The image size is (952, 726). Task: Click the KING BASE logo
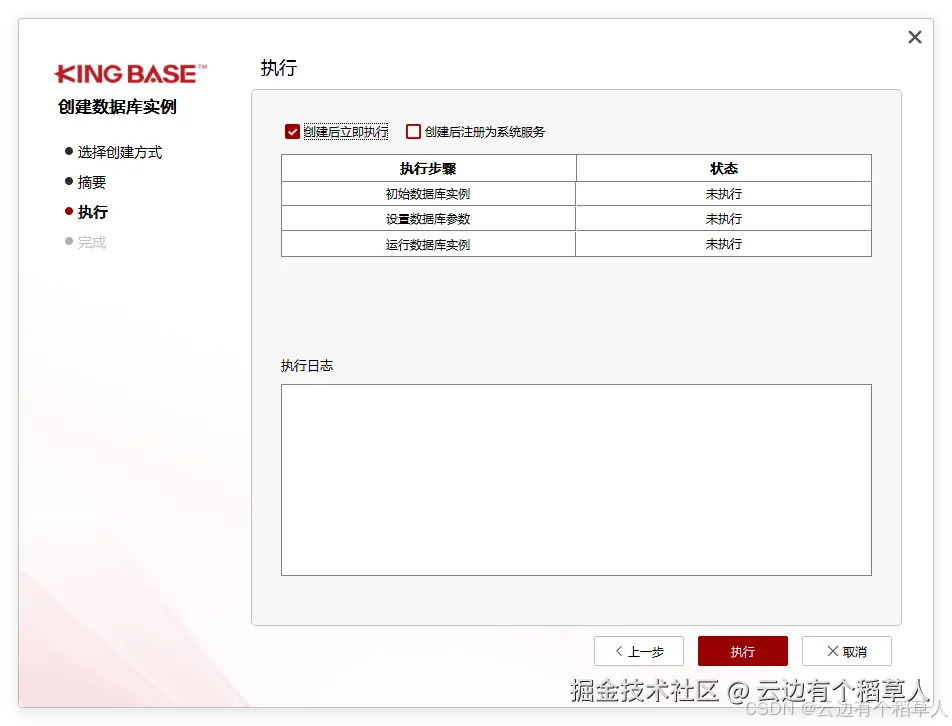(130, 73)
